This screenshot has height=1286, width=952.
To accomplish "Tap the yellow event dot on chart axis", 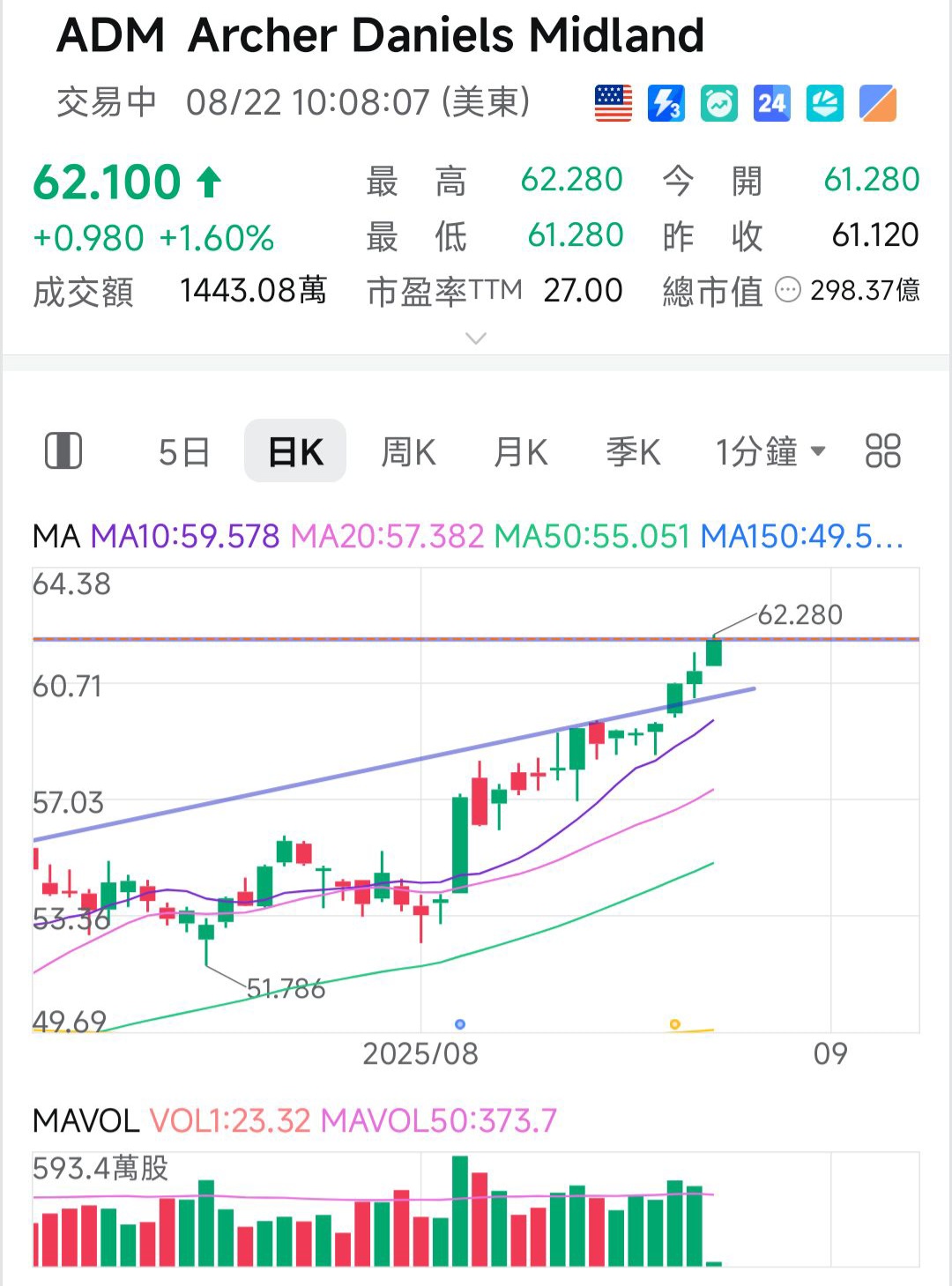I will tap(675, 1024).
